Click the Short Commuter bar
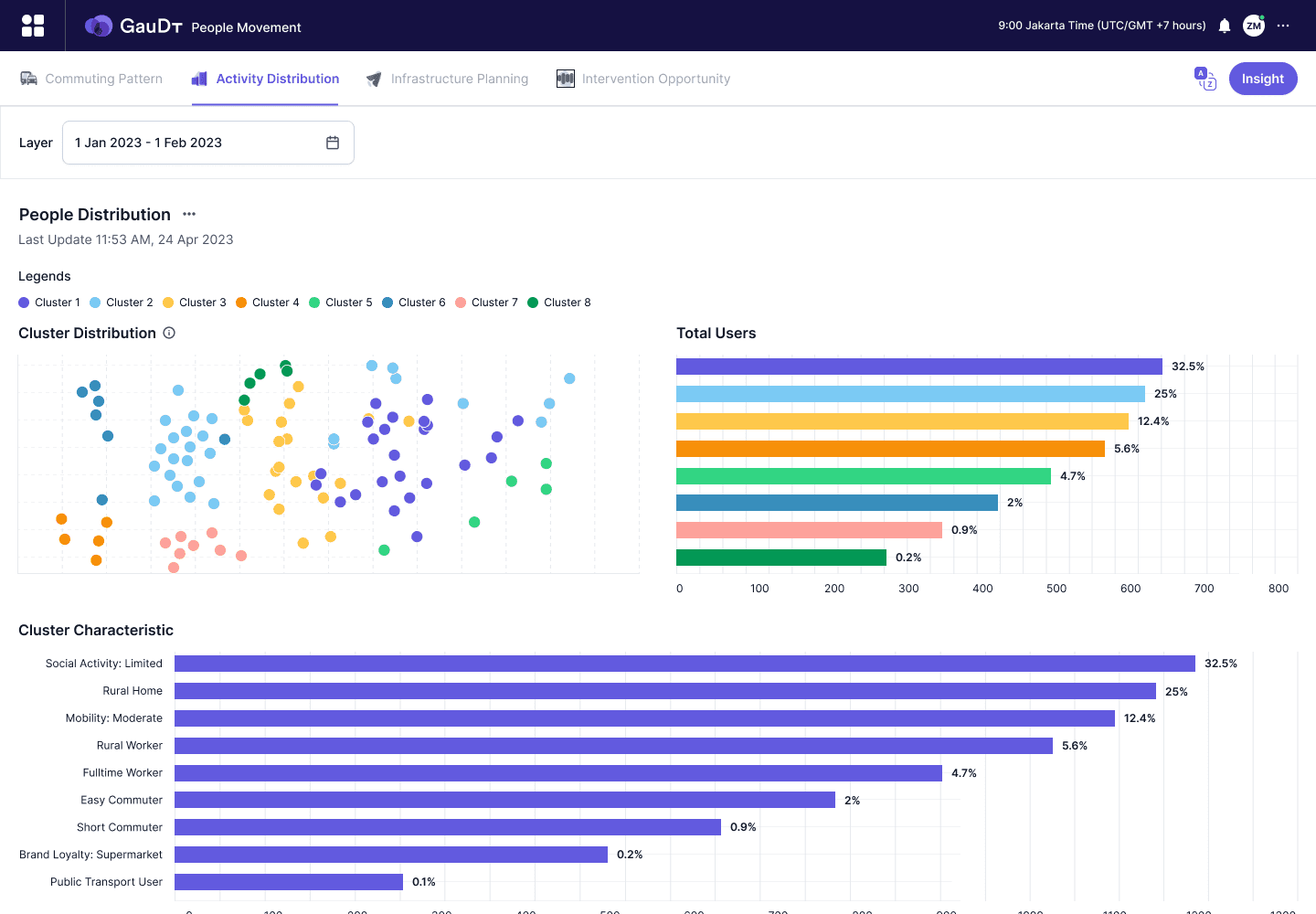The height and width of the screenshot is (914, 1316). pyautogui.click(x=448, y=827)
